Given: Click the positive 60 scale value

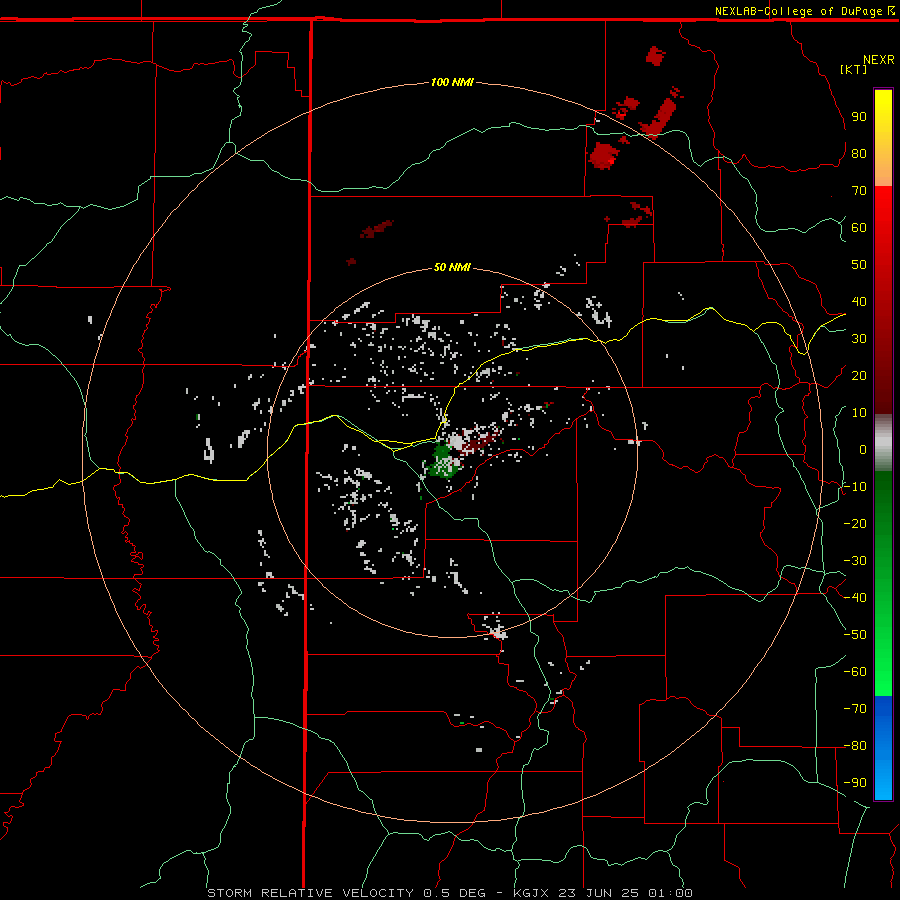Looking at the screenshot, I should coord(859,227).
